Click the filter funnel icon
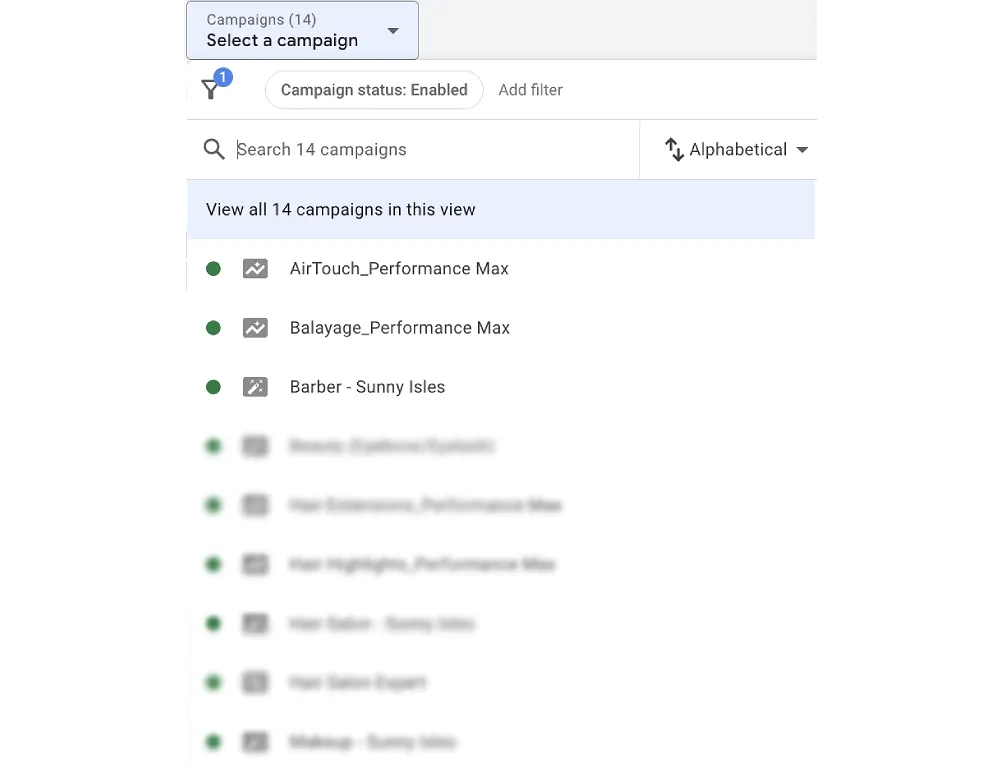1000x765 pixels. tap(210, 90)
